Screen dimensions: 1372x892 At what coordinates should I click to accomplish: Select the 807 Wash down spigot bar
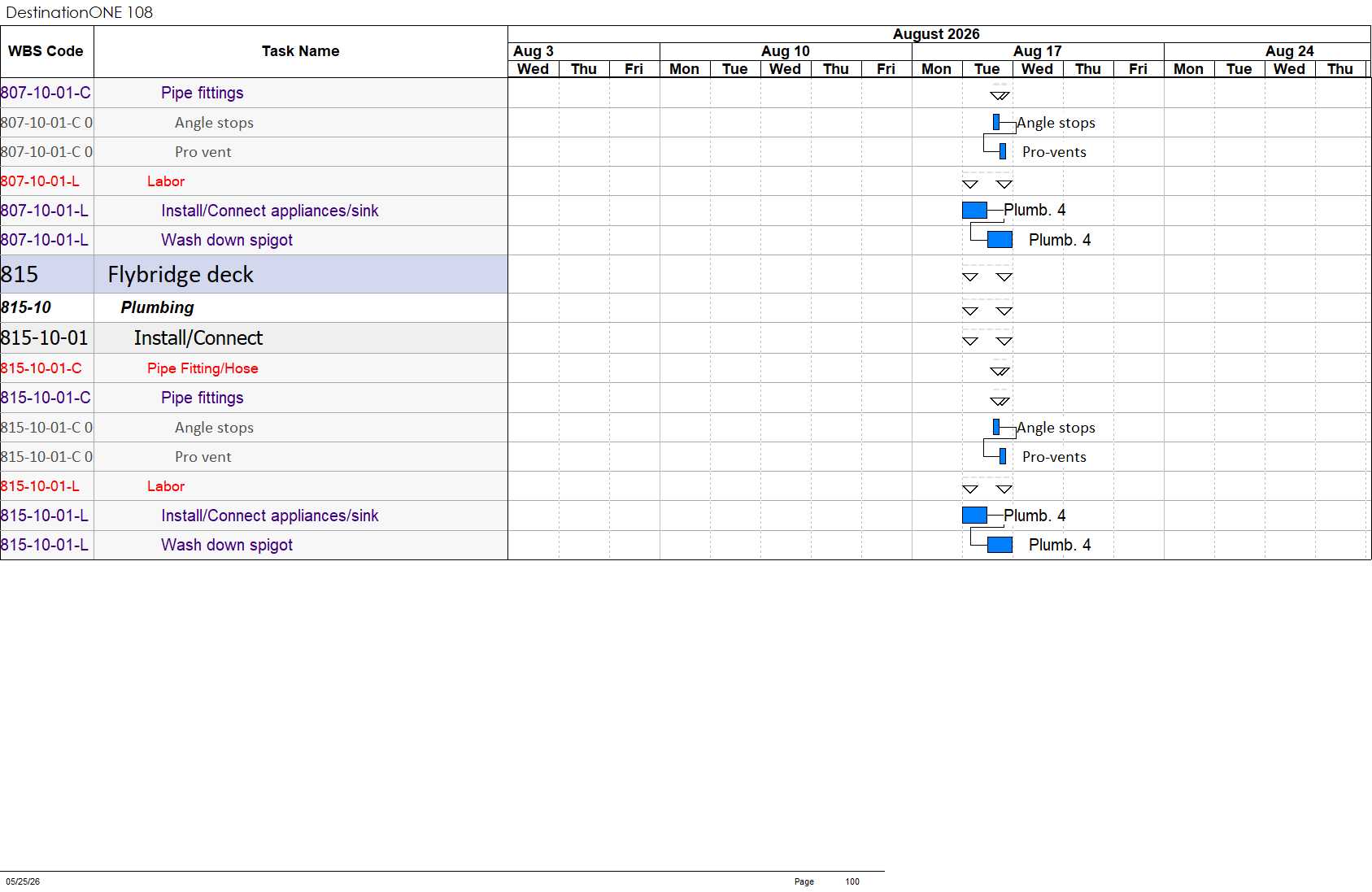(x=1000, y=239)
